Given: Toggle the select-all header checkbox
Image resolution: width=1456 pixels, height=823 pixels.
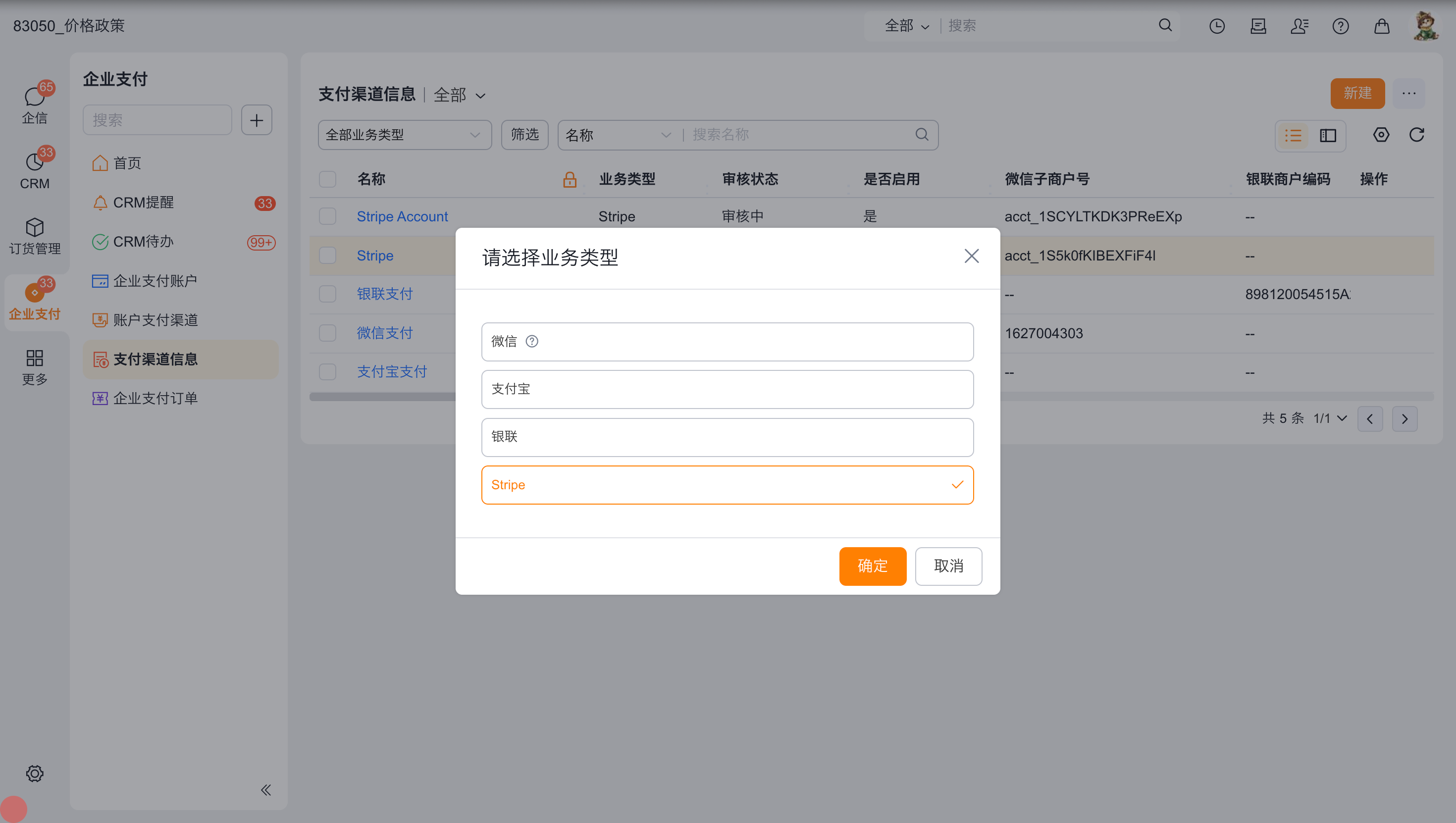Looking at the screenshot, I should click(327, 179).
